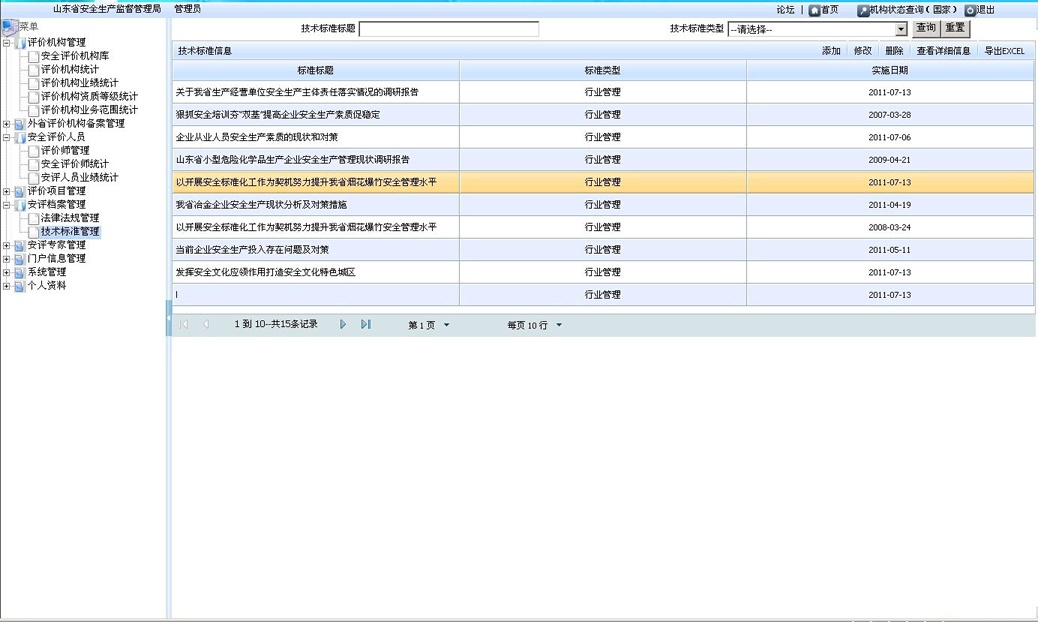Open the 论坛 forum link
This screenshot has height=622, width=1038.
click(x=785, y=10)
